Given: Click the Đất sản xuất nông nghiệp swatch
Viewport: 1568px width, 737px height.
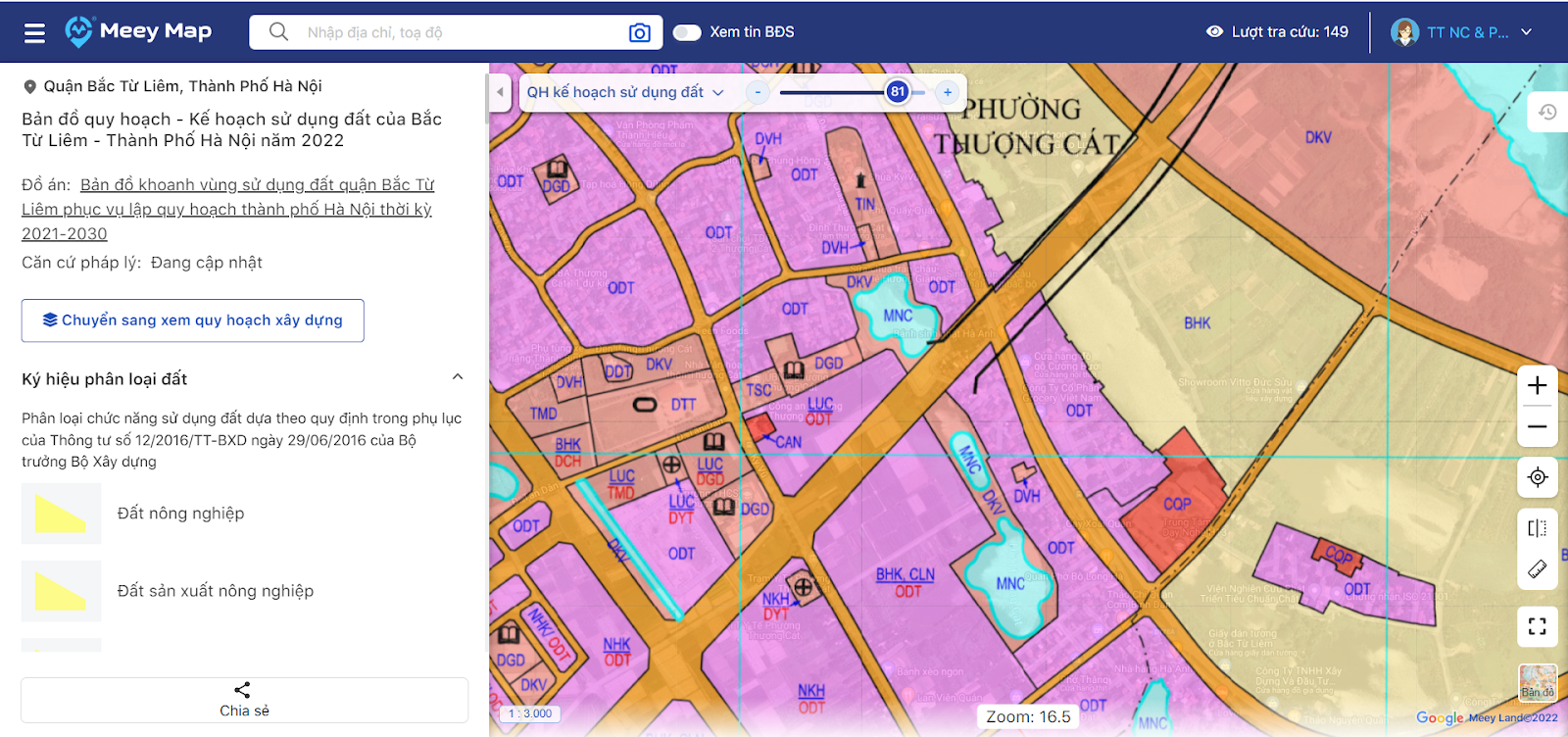Looking at the screenshot, I should [x=61, y=591].
